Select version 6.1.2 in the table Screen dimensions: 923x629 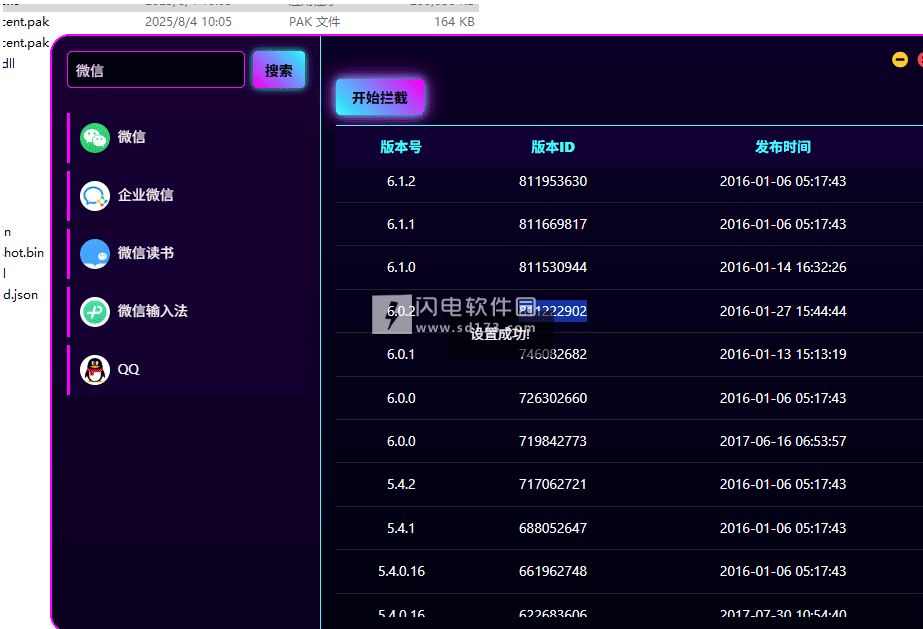401,181
